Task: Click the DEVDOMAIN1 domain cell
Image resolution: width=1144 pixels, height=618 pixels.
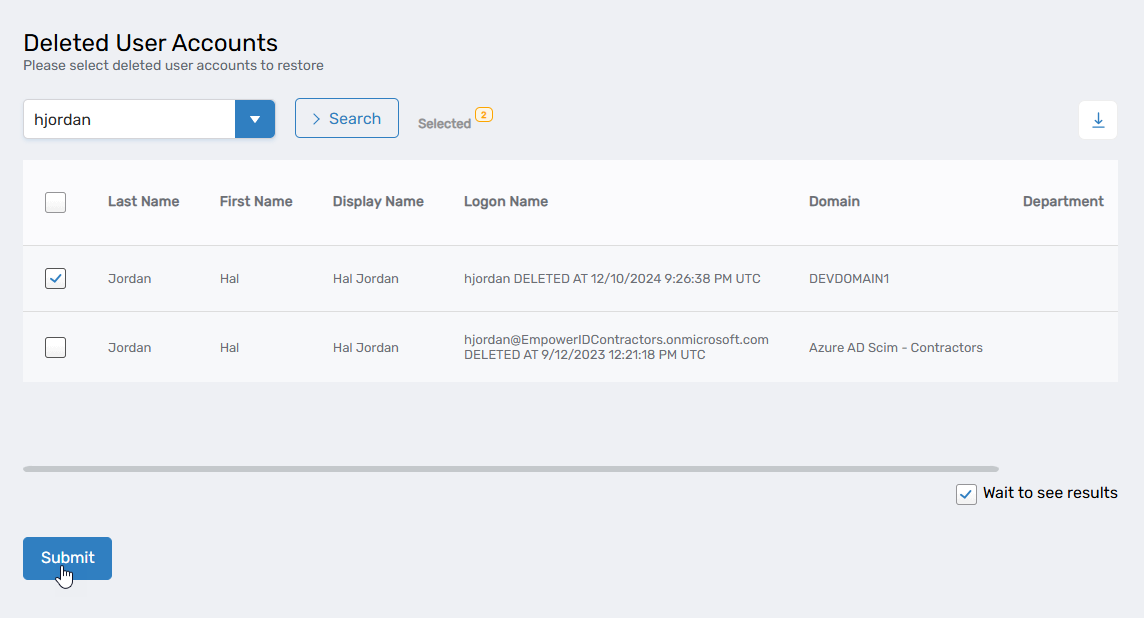Action: tap(848, 279)
